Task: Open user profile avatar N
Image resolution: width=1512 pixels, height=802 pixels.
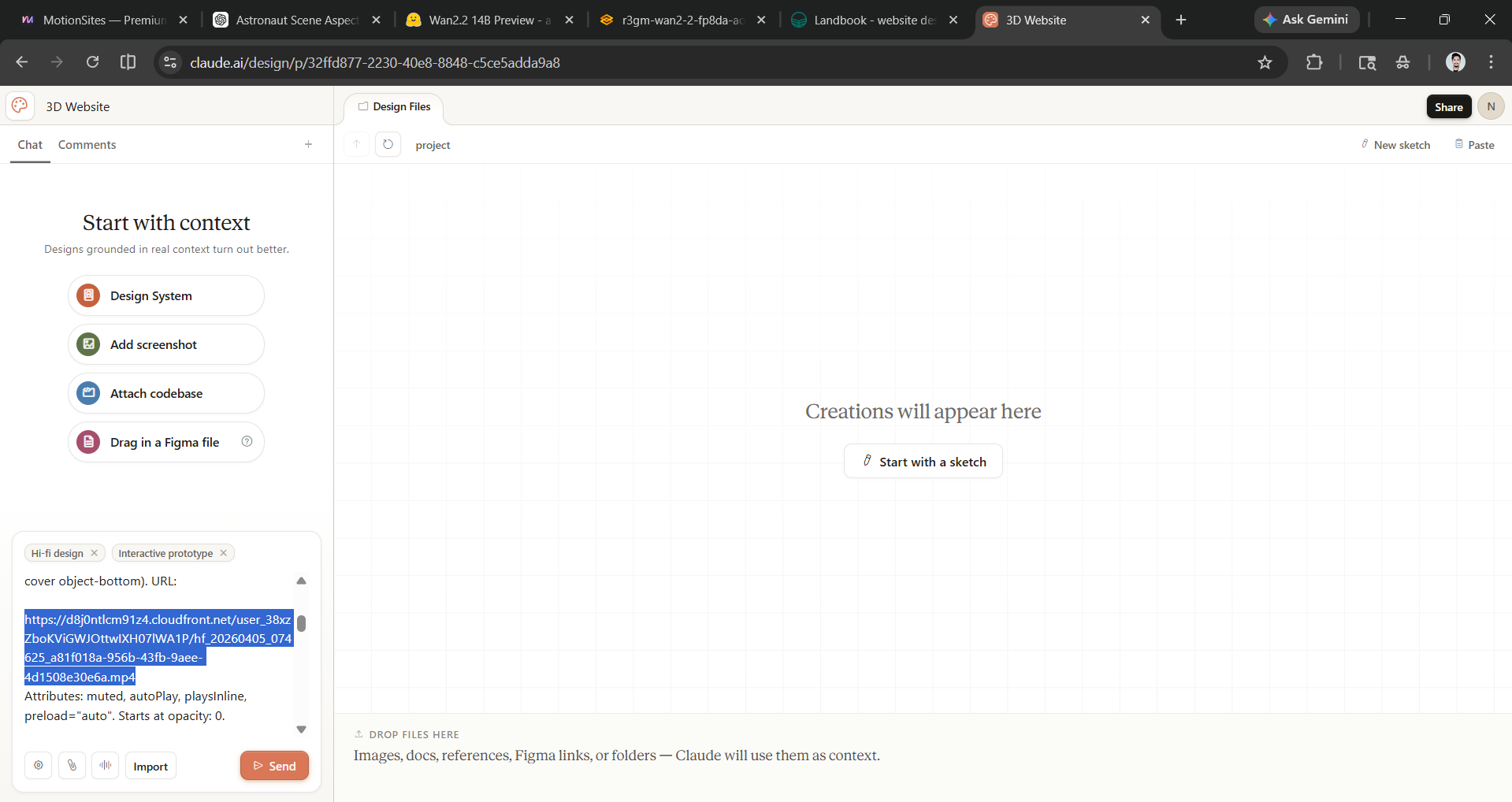Action: pyautogui.click(x=1491, y=106)
